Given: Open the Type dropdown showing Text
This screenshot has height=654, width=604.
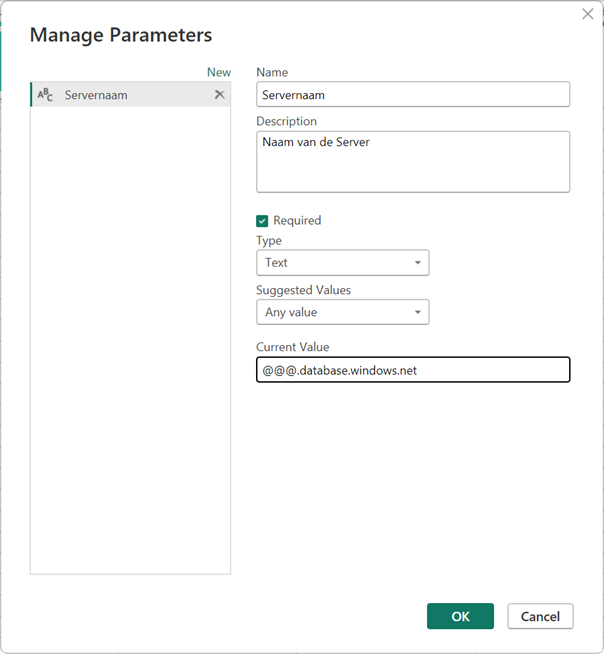Looking at the screenshot, I should (342, 263).
